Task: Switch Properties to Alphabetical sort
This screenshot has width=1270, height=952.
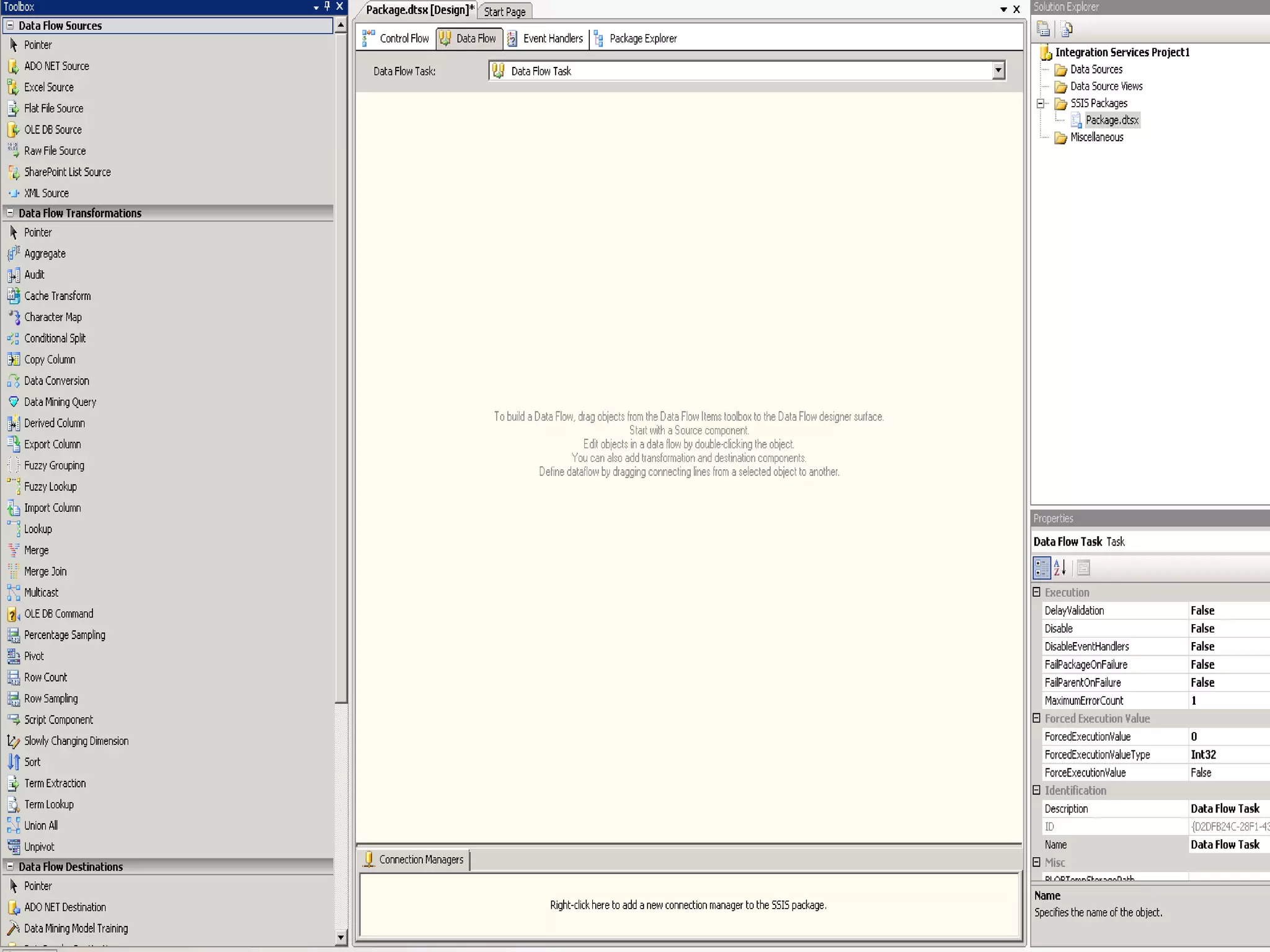Action: pos(1060,568)
